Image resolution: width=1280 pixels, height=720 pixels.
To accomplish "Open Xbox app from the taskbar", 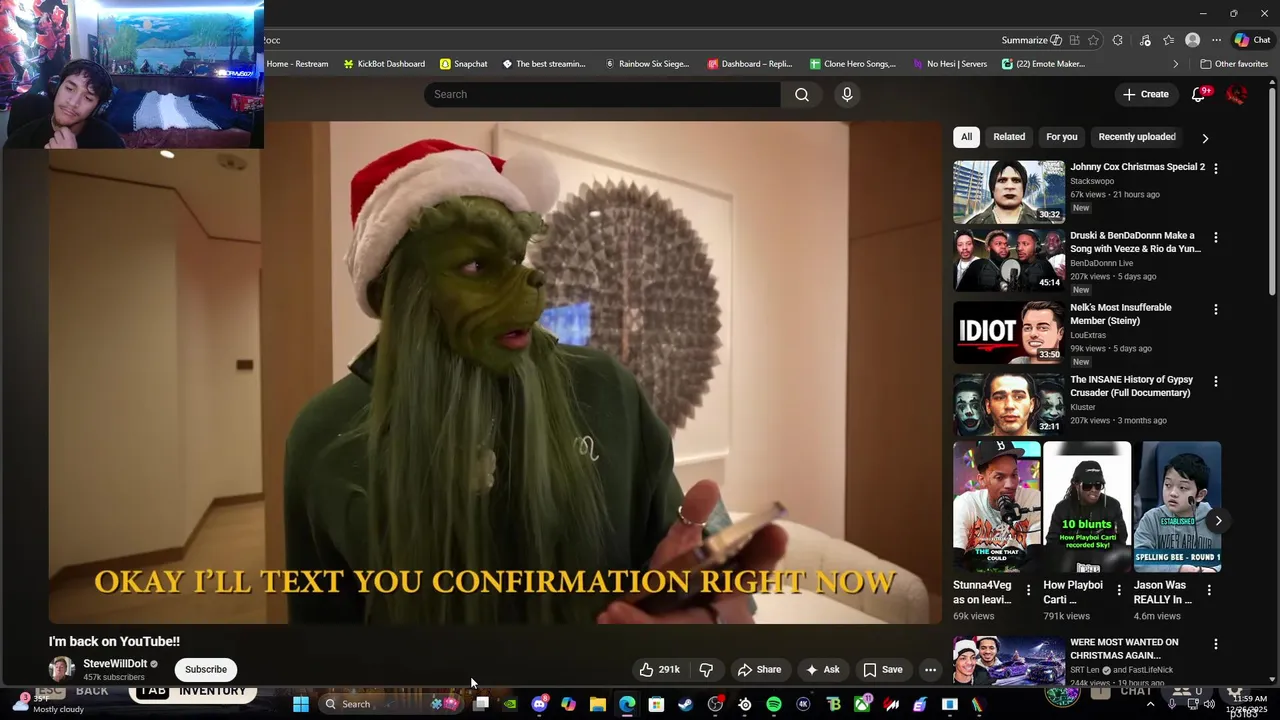I will (862, 704).
